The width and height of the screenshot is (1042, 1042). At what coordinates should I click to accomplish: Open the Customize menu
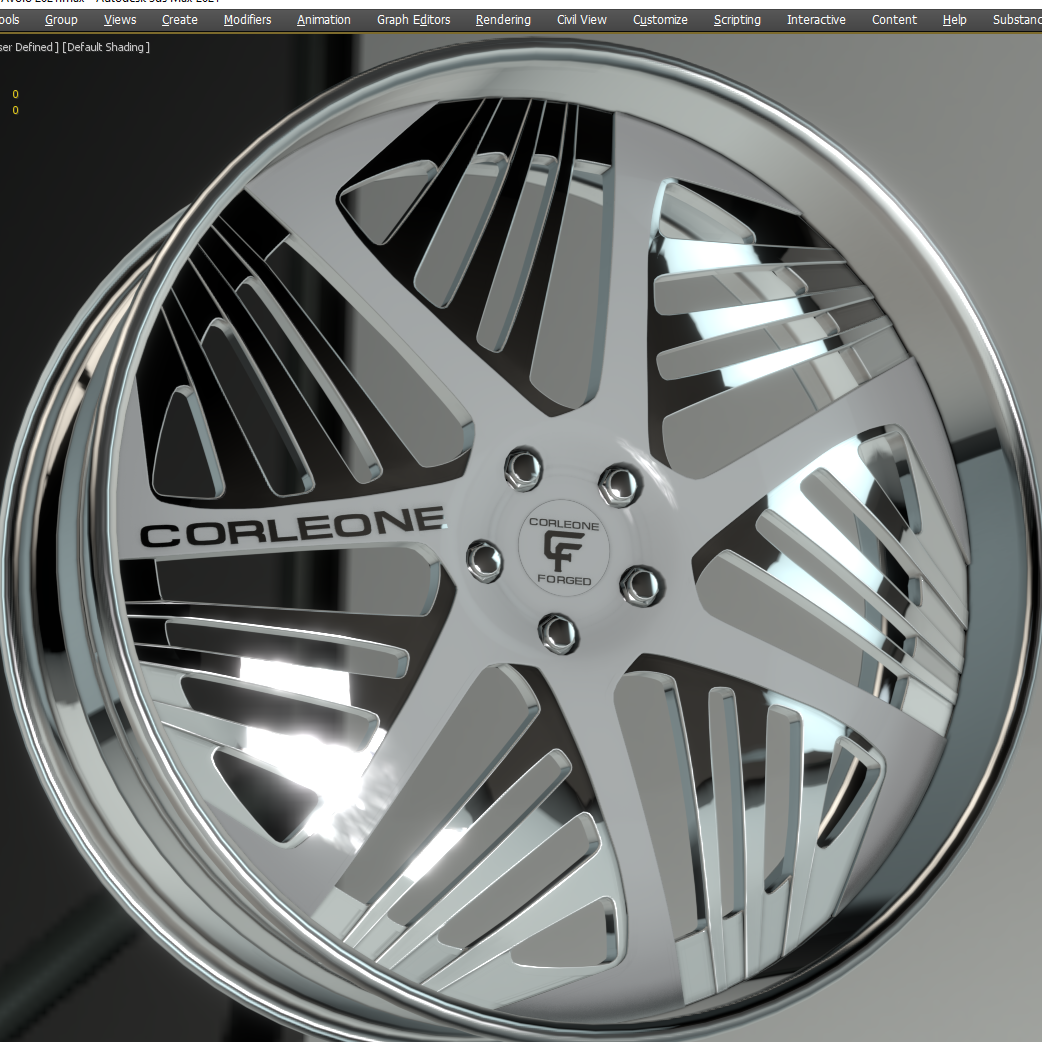tap(660, 20)
